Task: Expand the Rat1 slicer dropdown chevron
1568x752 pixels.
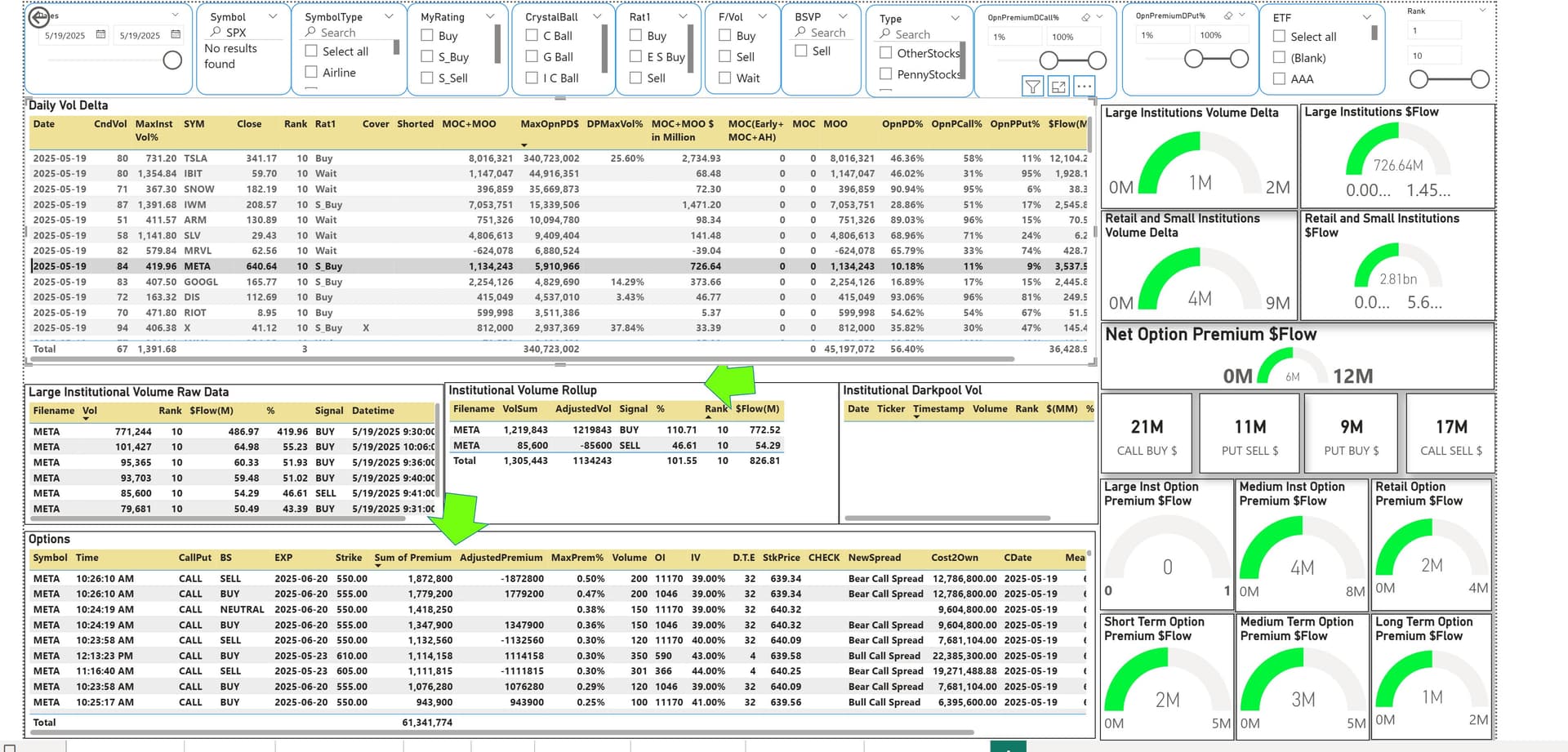Action: tap(683, 16)
